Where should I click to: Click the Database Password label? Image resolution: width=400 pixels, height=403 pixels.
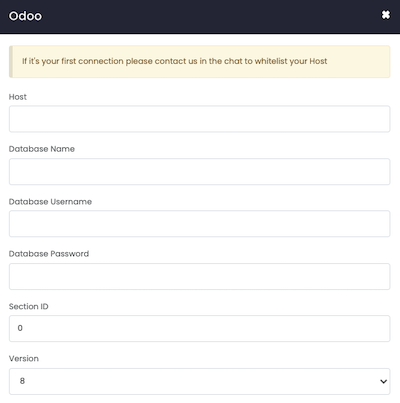pyautogui.click(x=49, y=254)
